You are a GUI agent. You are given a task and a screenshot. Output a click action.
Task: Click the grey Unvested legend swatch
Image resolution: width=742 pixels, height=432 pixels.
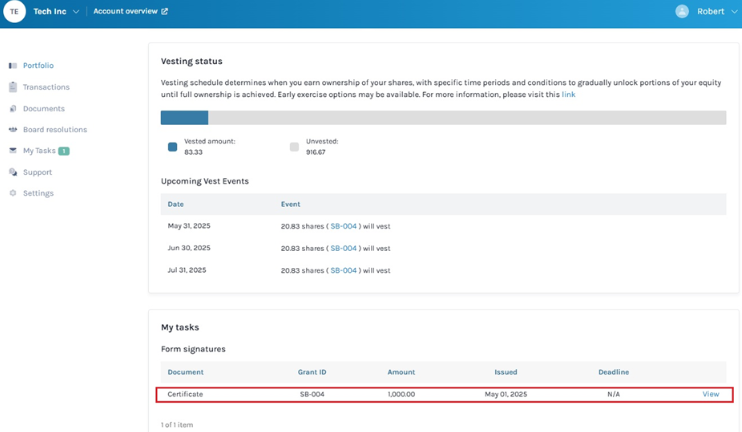294,147
